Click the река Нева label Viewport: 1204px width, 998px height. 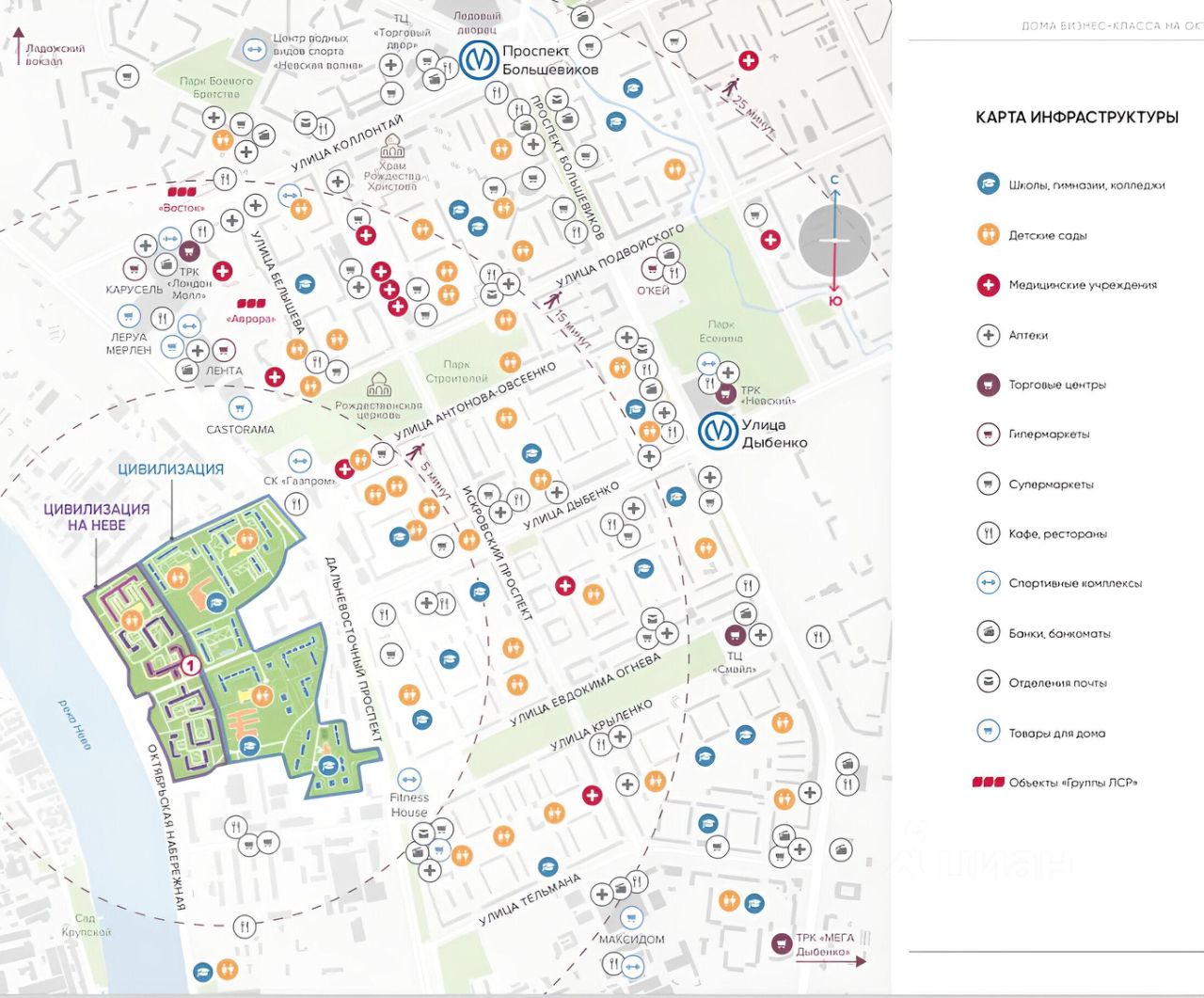pyautogui.click(x=74, y=724)
